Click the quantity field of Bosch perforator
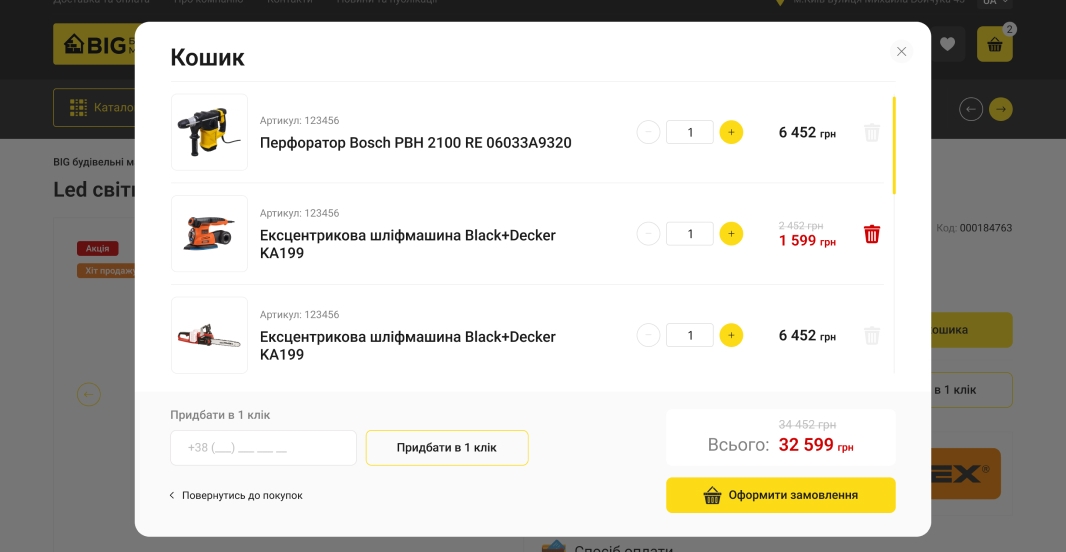Viewport: 1066px width, 552px height. click(x=689, y=132)
